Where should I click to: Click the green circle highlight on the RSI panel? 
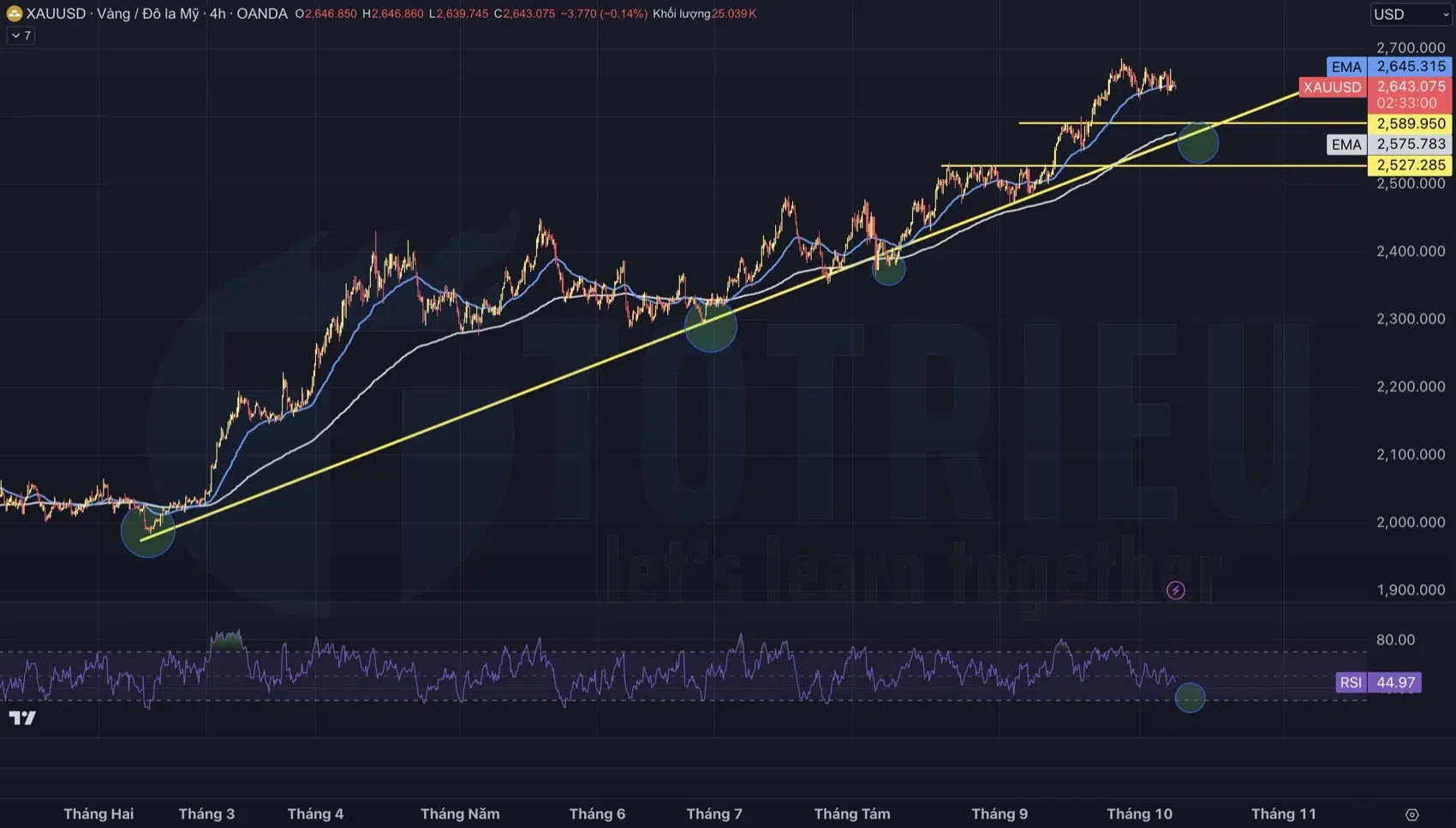(1190, 697)
